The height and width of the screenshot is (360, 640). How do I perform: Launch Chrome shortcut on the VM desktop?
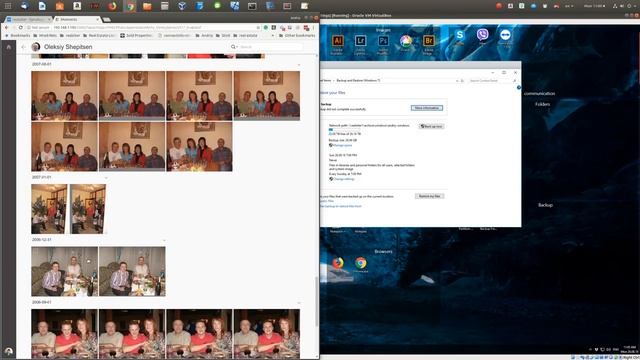tap(360, 263)
